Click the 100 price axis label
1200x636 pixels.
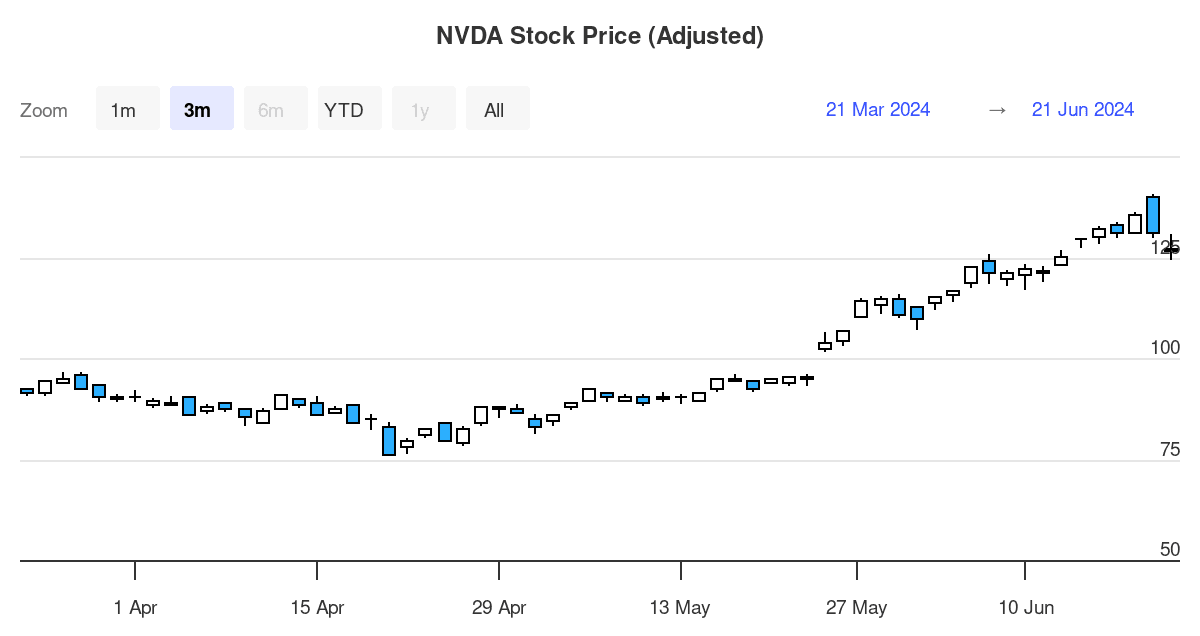click(1165, 348)
